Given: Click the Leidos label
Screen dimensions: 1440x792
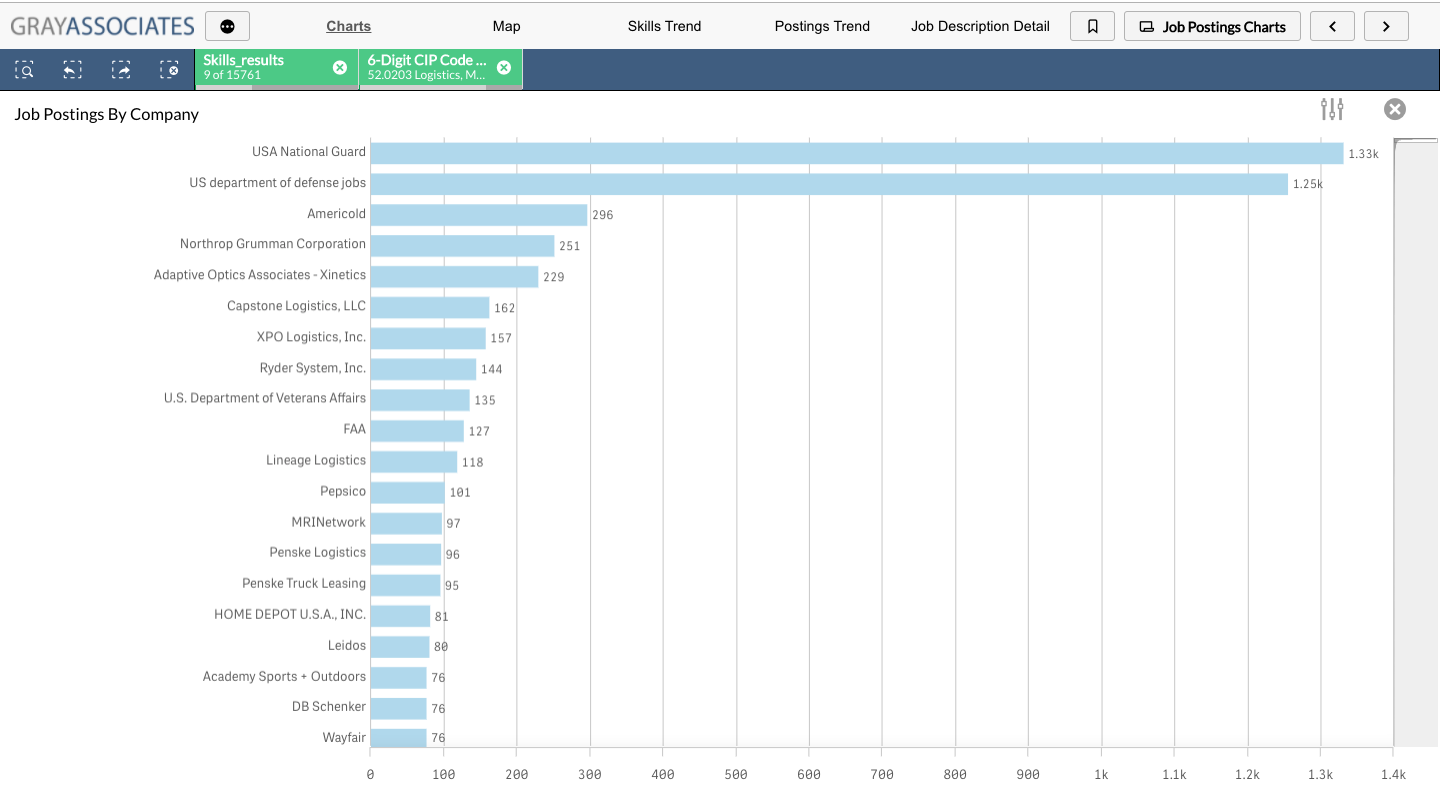Looking at the screenshot, I should 347,645.
